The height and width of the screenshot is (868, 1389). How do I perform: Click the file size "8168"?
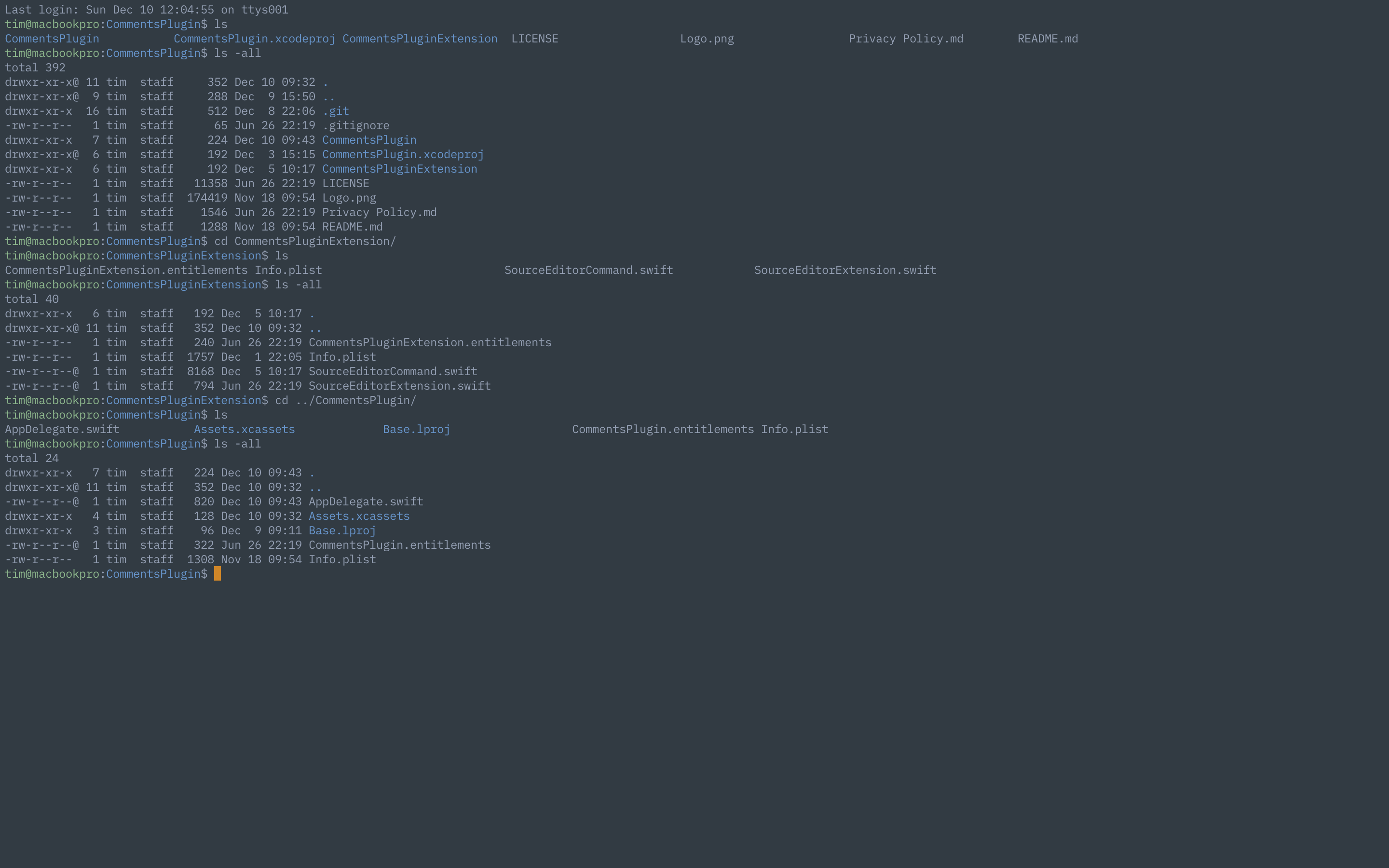201,371
